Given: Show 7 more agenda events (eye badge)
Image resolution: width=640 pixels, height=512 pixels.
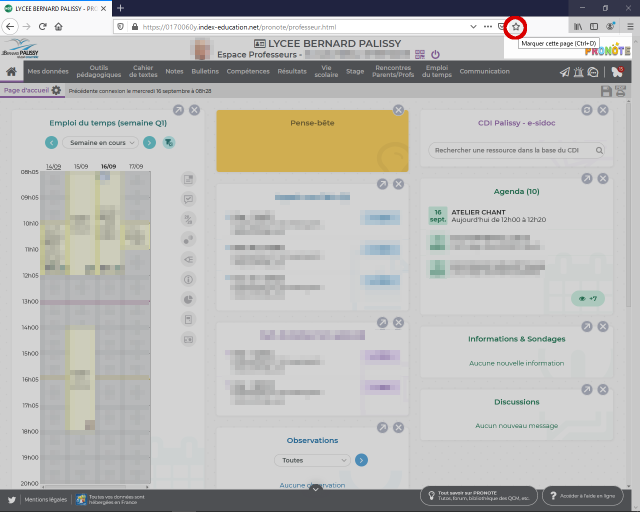Looking at the screenshot, I should 586,298.
